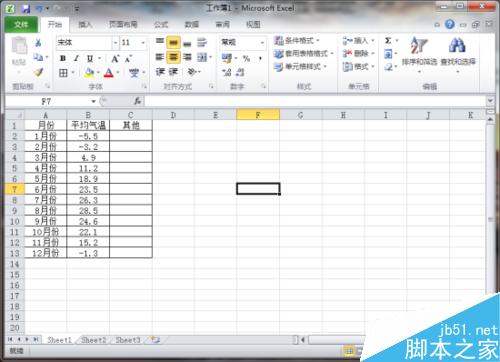Toggle middle vertical align
Viewport: 500px width, 362px height.
pyautogui.click(x=173, y=42)
